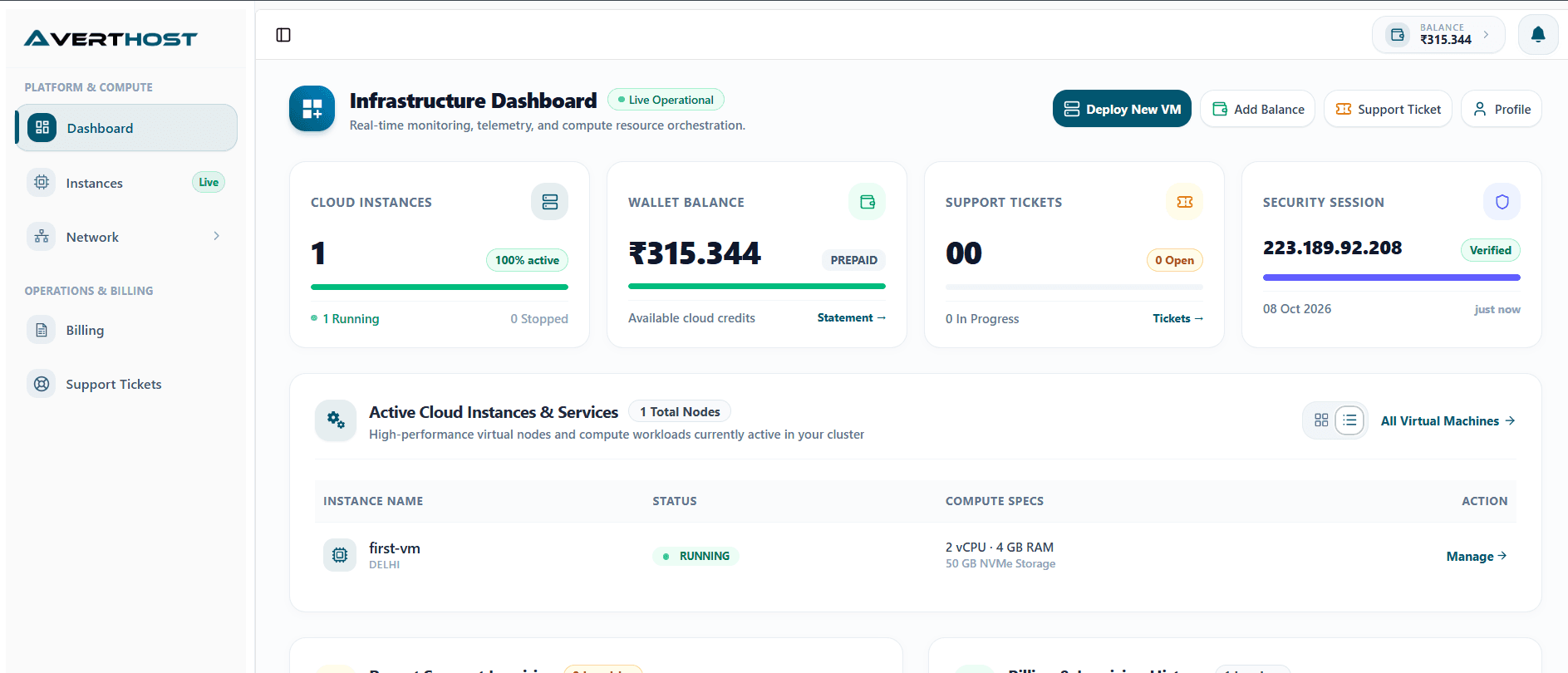Click the Security Session shield icon
1568x673 pixels.
point(1502,202)
